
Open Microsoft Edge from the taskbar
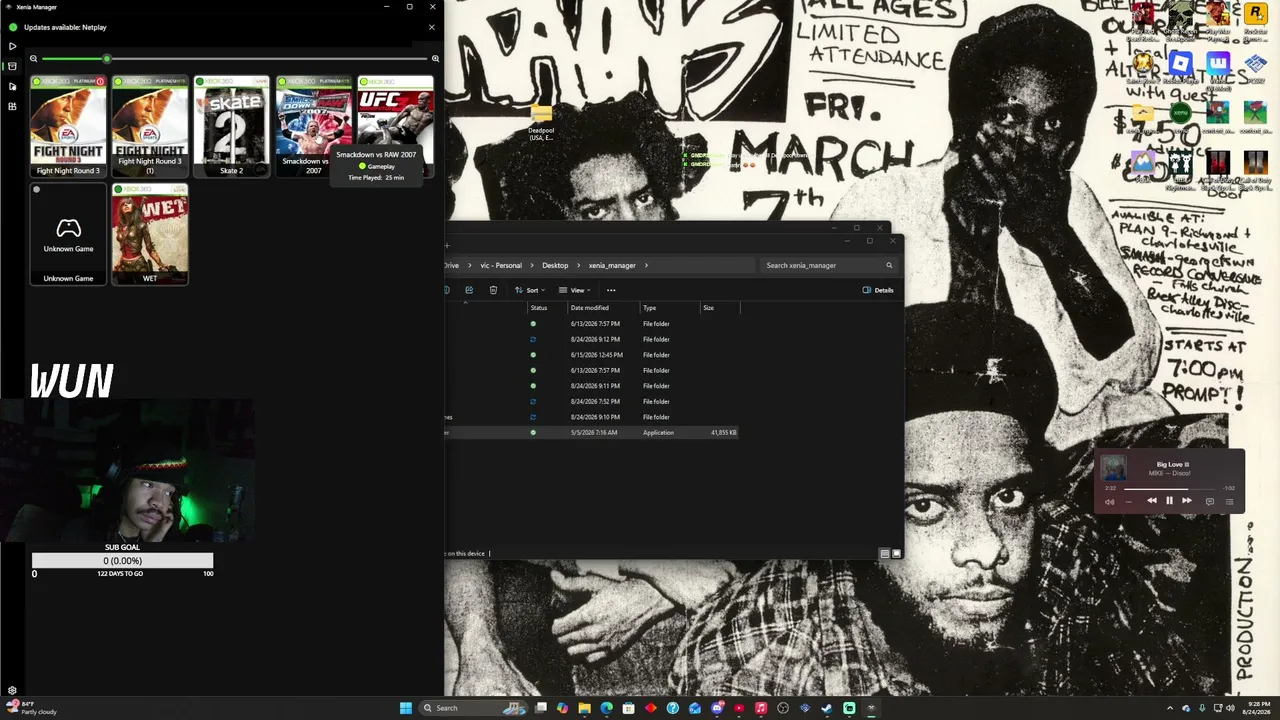point(606,708)
